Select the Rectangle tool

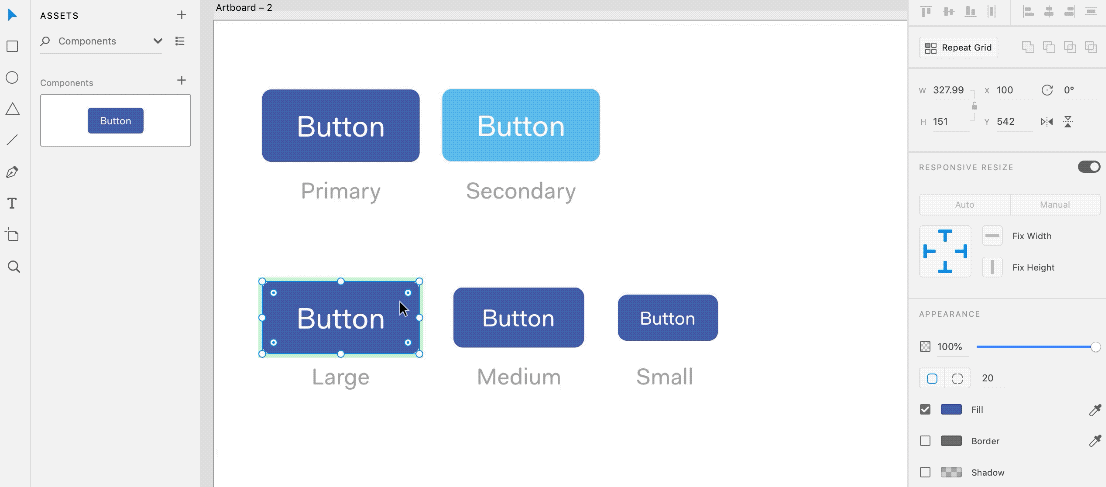tap(12, 47)
